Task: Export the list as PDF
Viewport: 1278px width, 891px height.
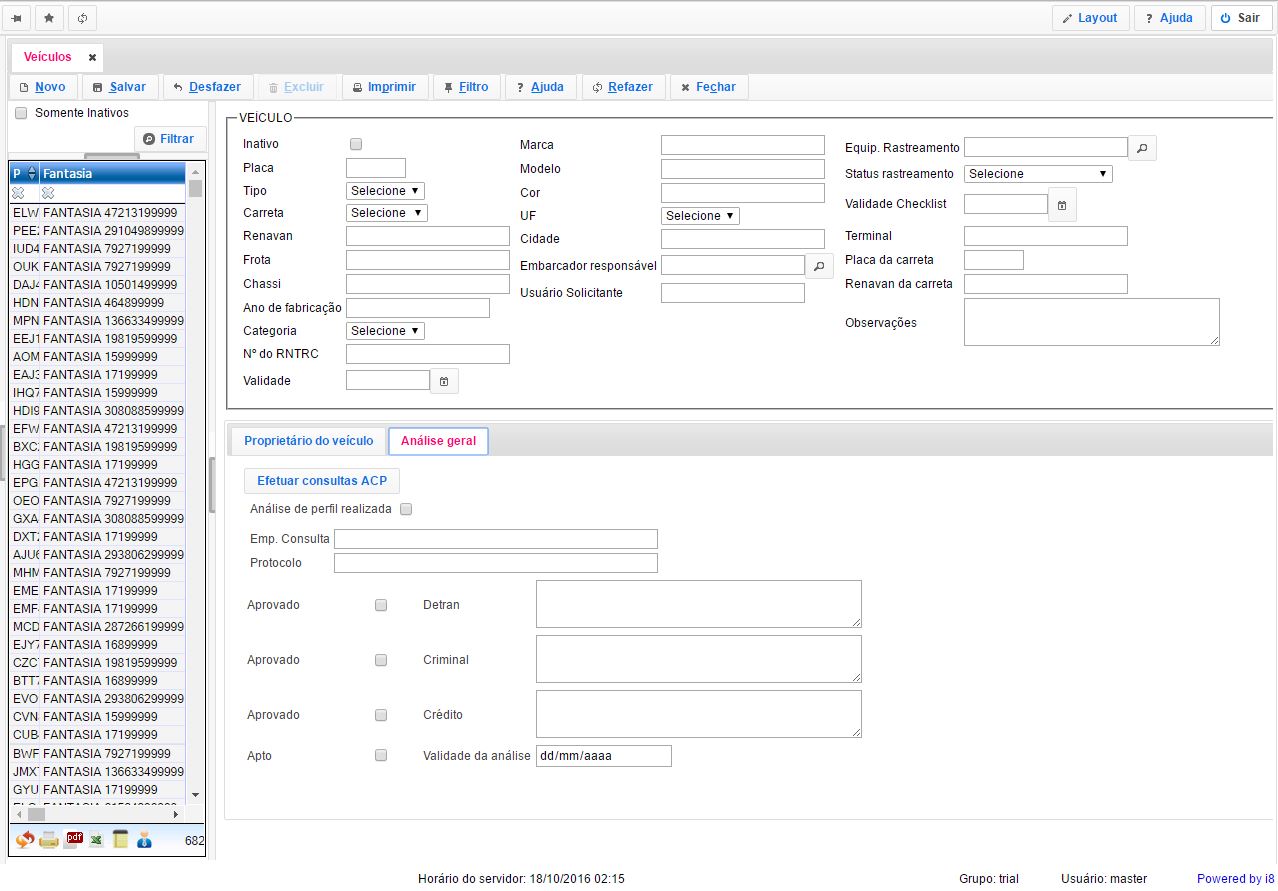Action: tap(74, 839)
